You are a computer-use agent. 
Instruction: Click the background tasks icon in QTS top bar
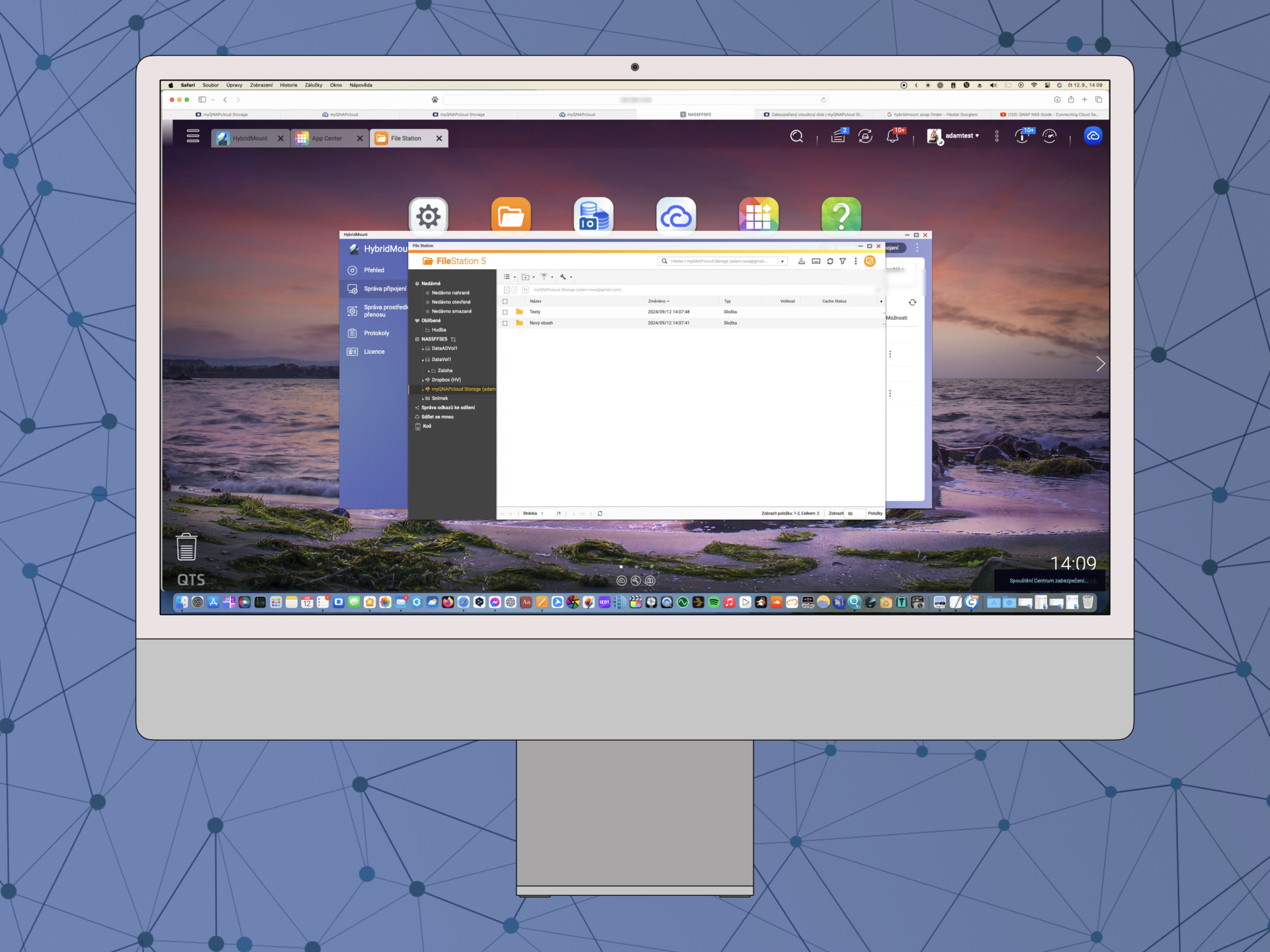click(838, 136)
